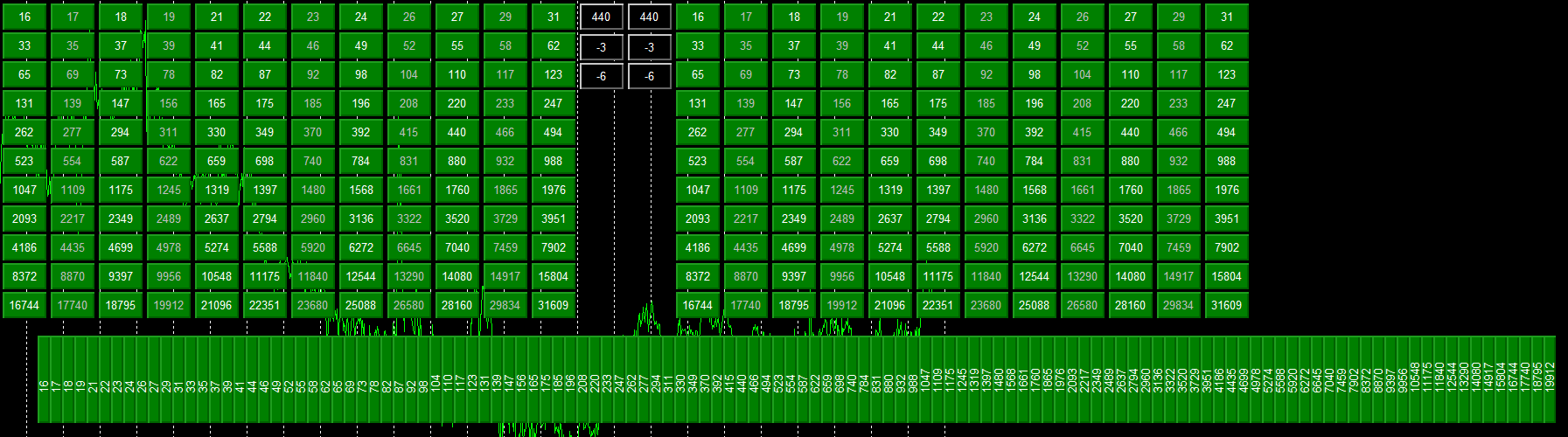The width and height of the screenshot is (1568, 437).
Task: Pick 147 in the left grid
Action: pyautogui.click(x=121, y=103)
